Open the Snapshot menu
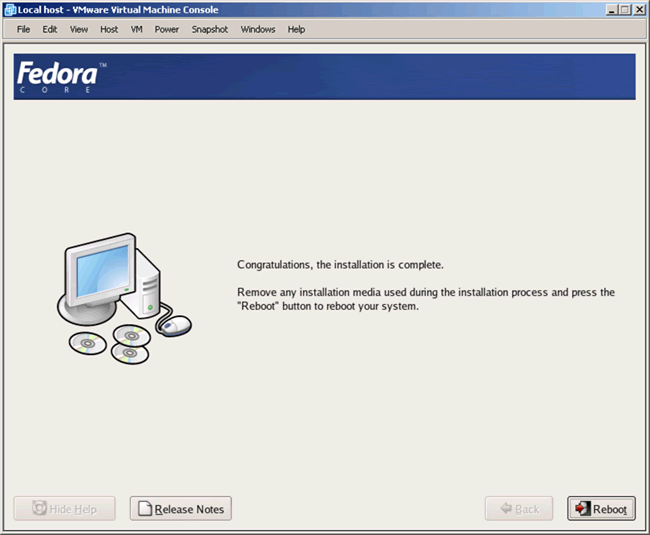 click(210, 29)
